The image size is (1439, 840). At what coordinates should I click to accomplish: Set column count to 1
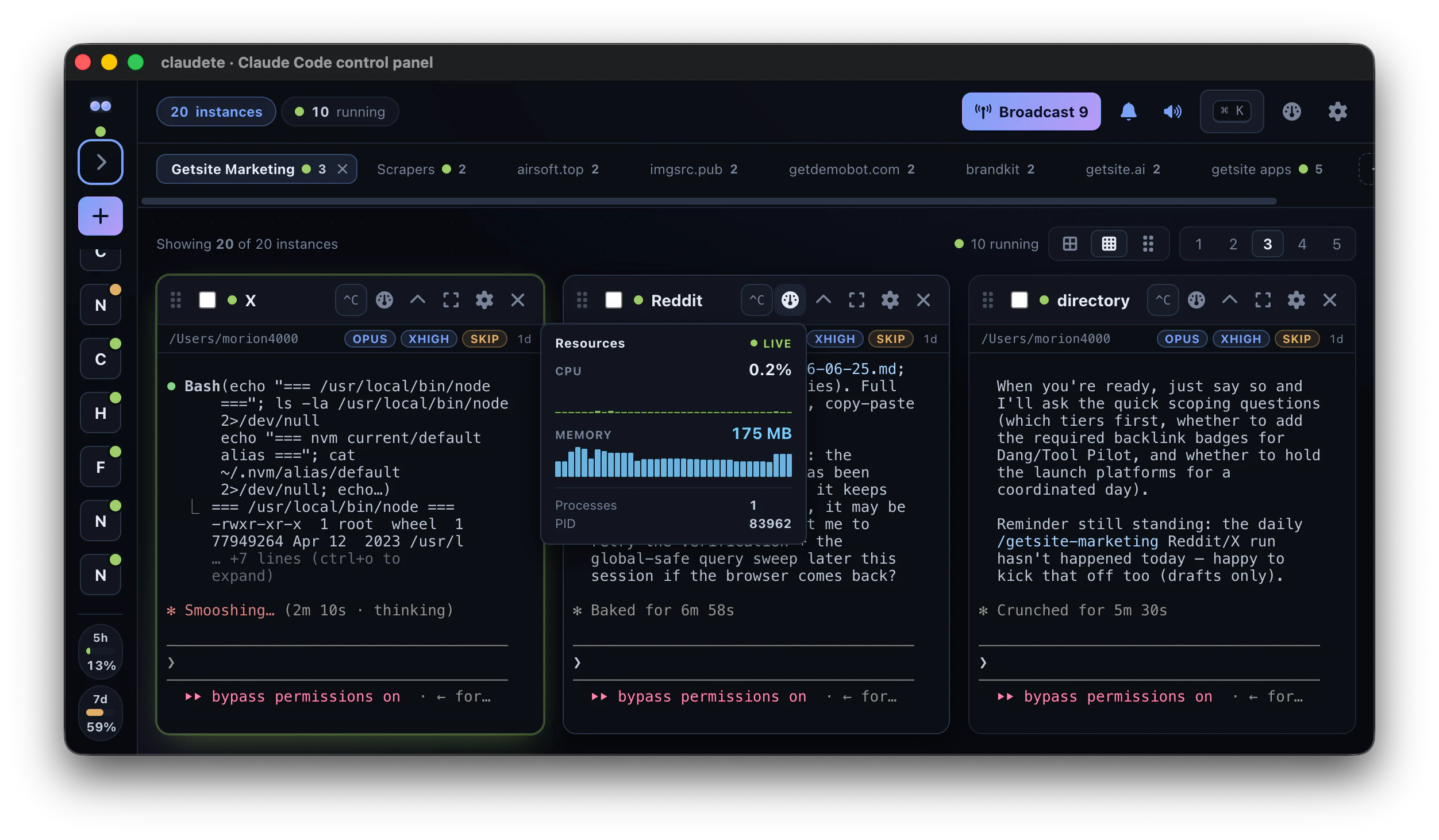pos(1198,244)
